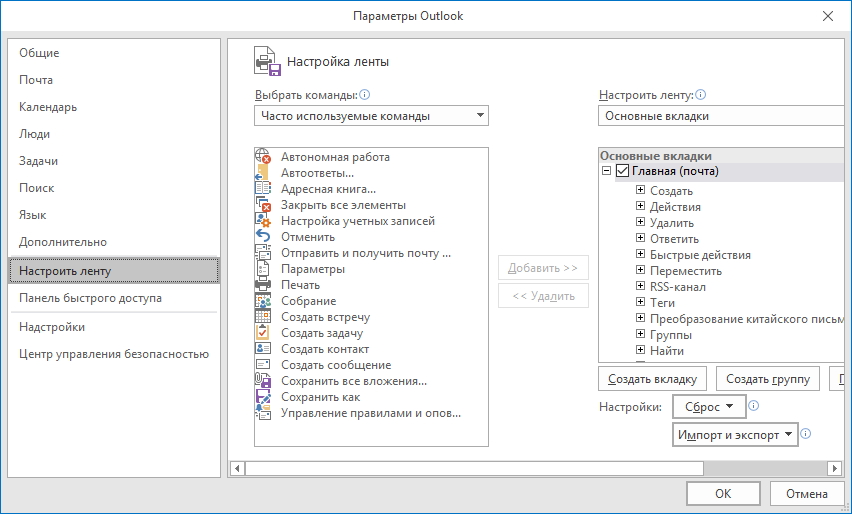Expand the Теги group
The height and width of the screenshot is (514, 852).
(641, 302)
